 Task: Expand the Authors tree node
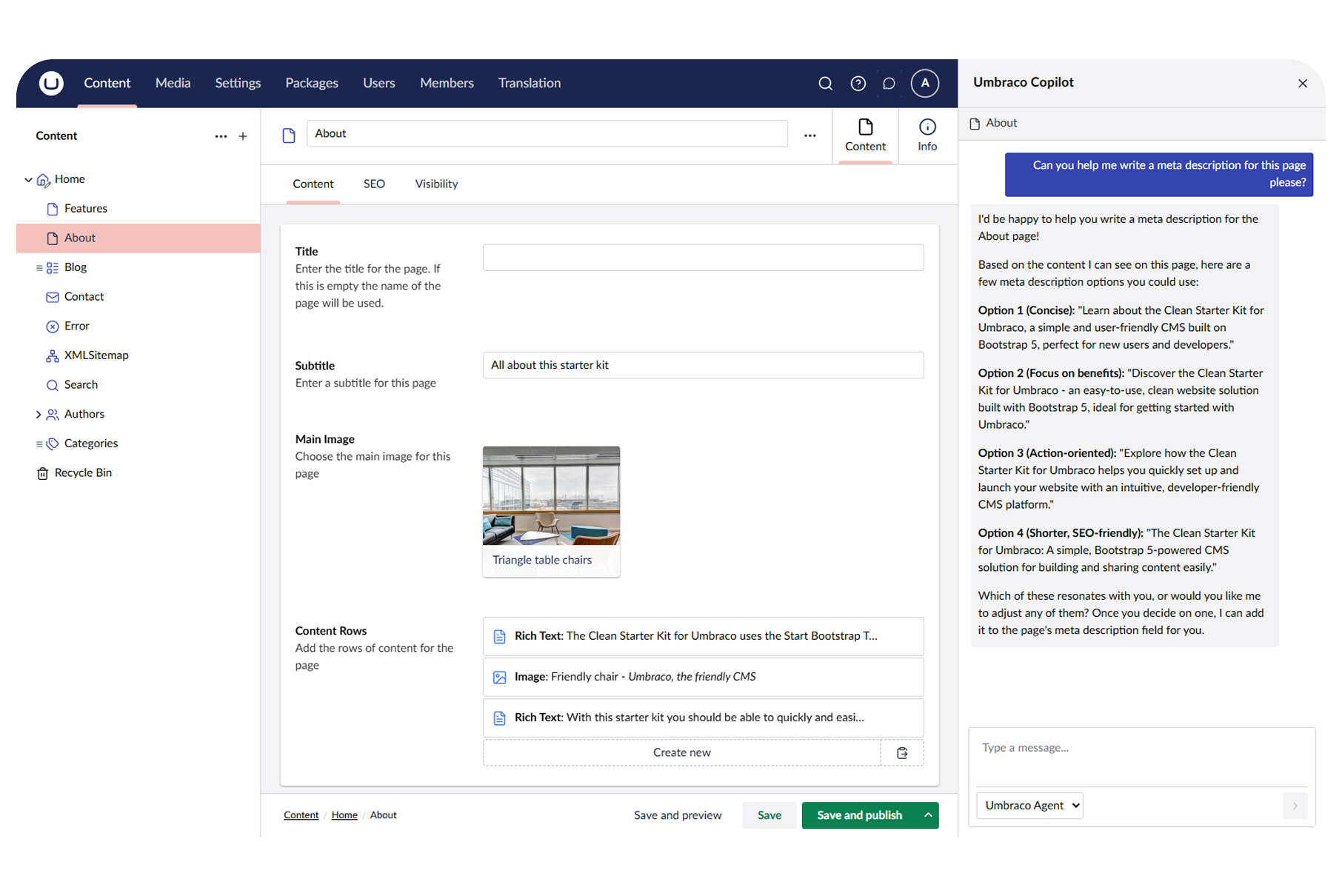[39, 415]
